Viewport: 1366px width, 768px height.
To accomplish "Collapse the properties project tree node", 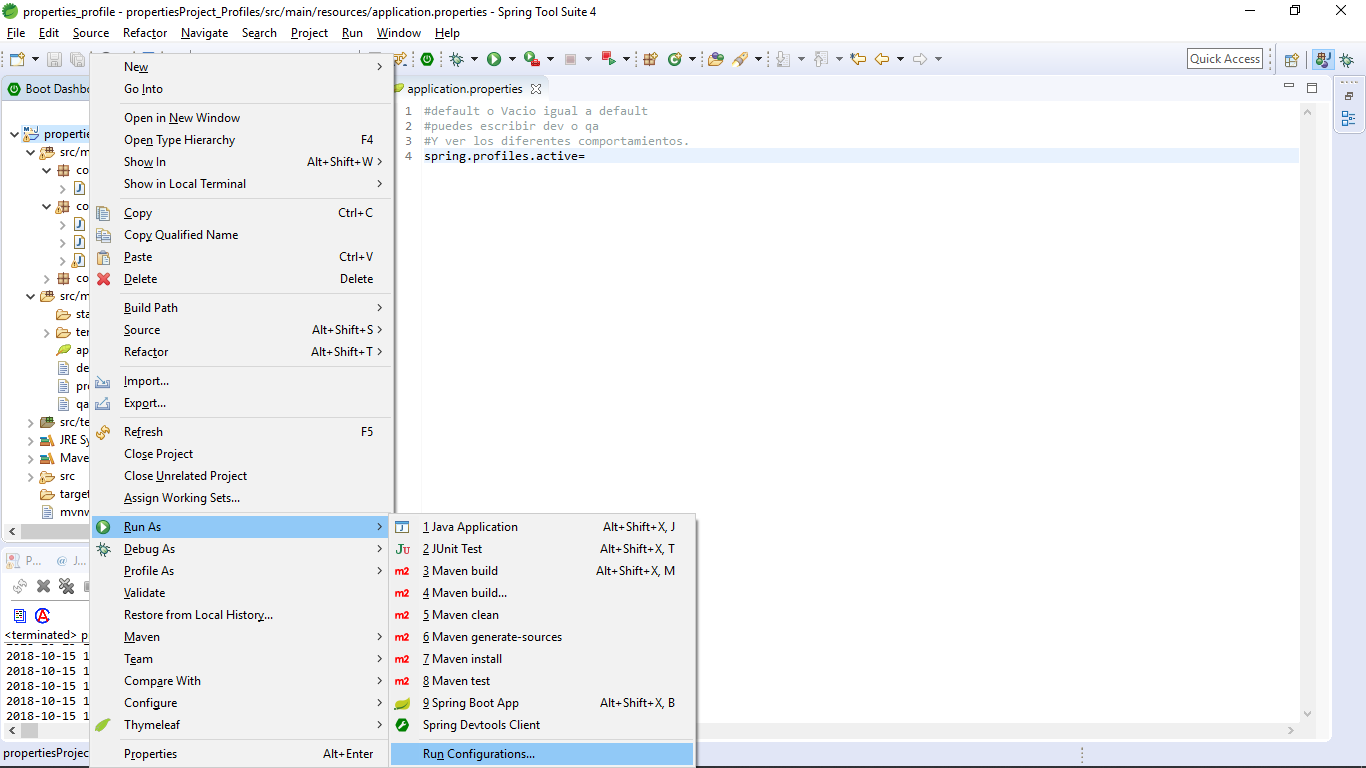I will [12, 134].
